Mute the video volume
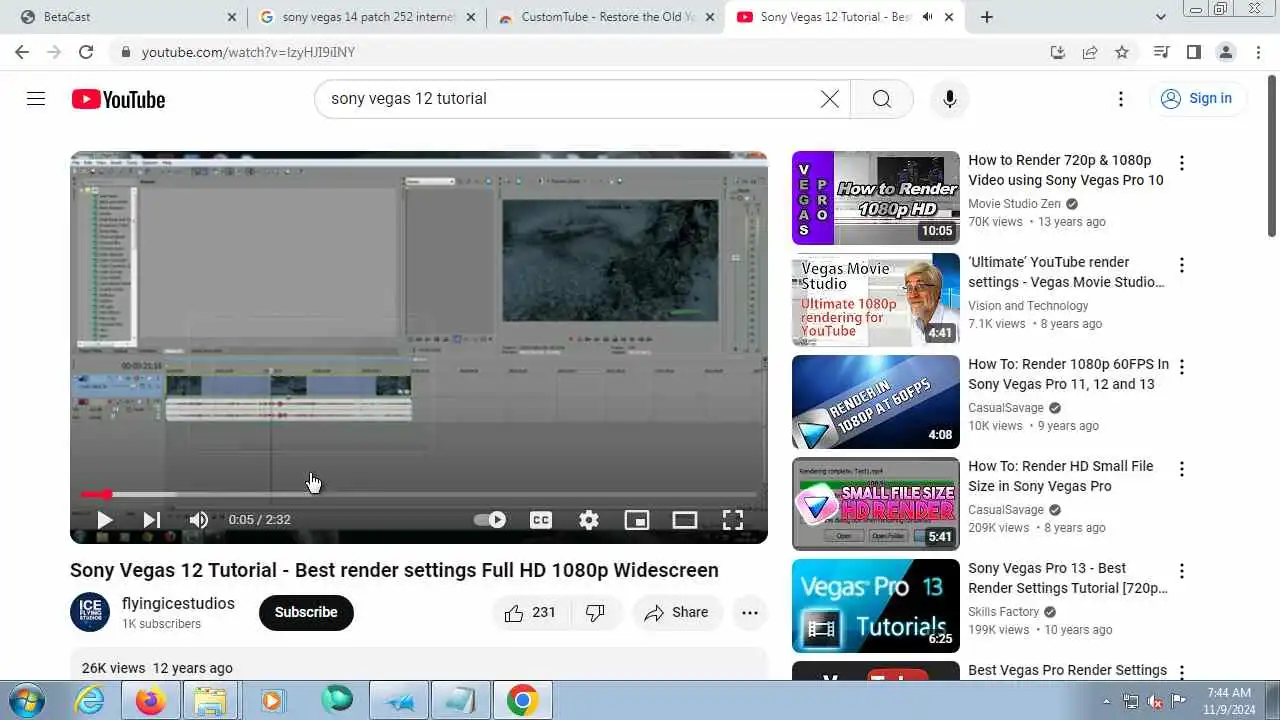This screenshot has width=1280, height=720. [x=199, y=520]
